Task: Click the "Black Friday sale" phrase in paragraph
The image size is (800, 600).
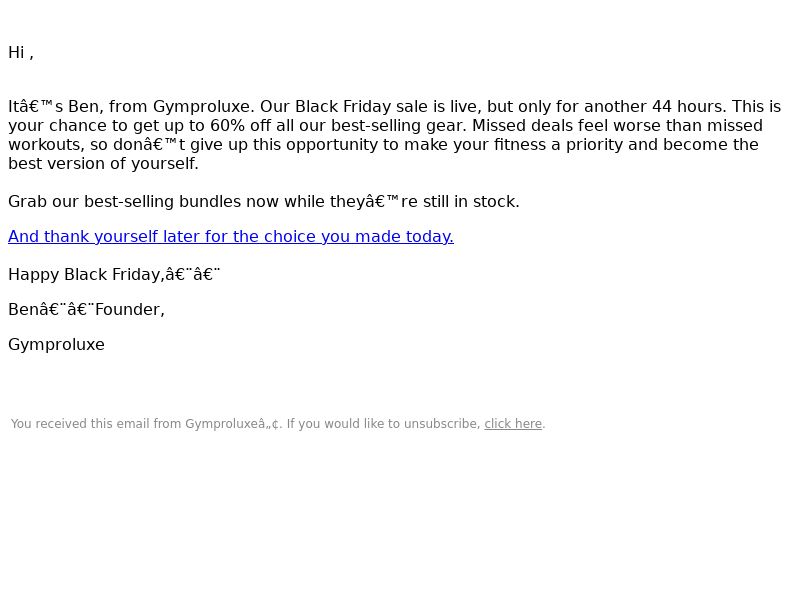Action: tap(362, 107)
